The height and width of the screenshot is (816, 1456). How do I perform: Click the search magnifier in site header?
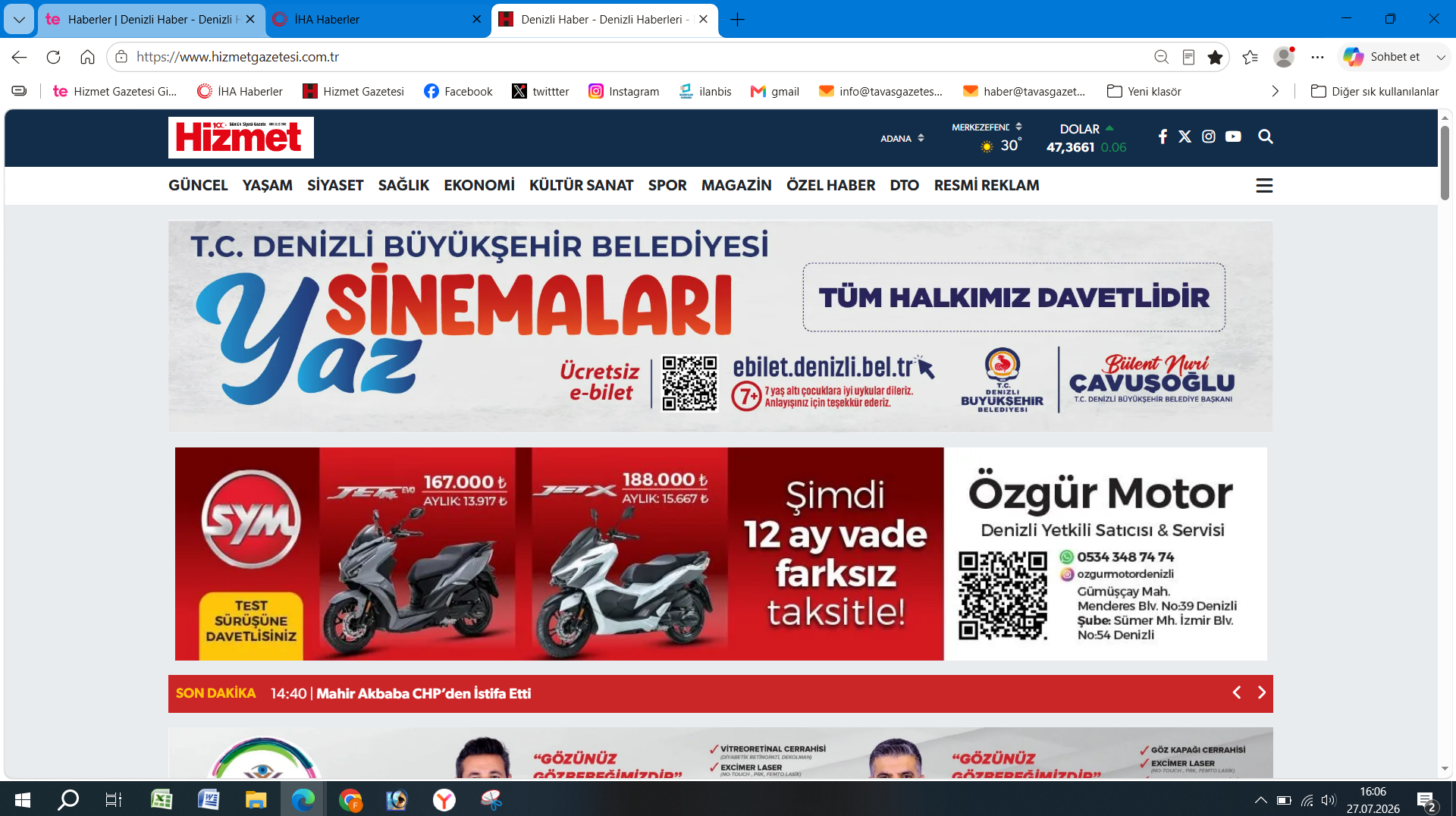[x=1265, y=137]
